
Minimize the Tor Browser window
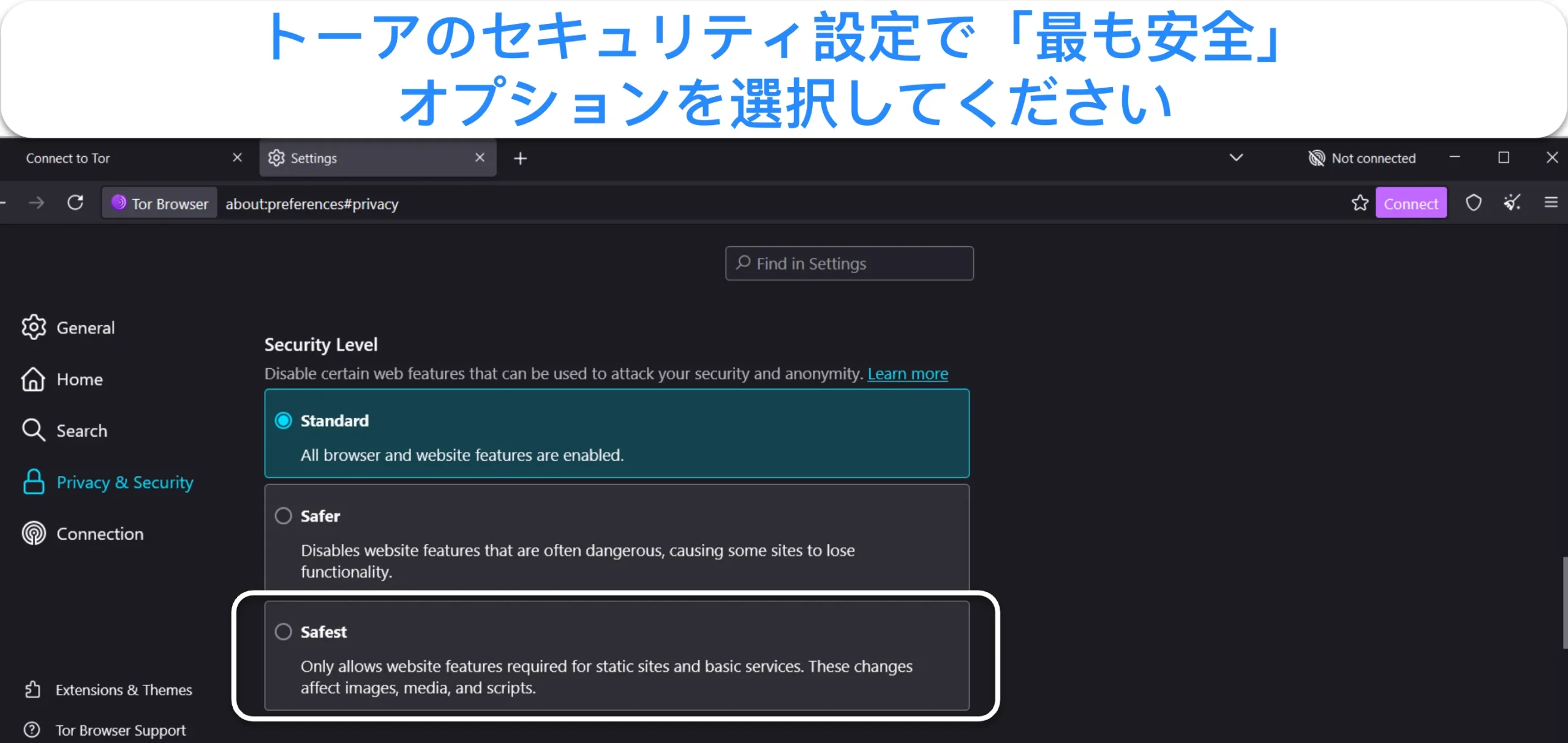point(1455,157)
